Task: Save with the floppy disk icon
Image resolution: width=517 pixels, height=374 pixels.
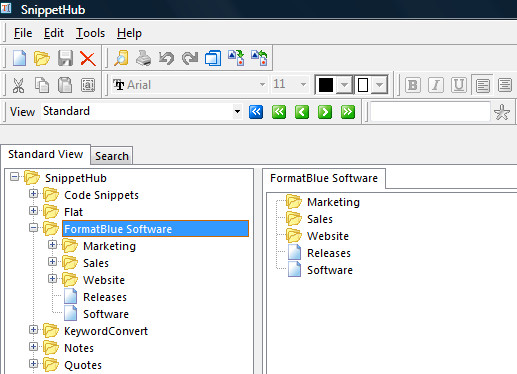Action: click(x=65, y=58)
